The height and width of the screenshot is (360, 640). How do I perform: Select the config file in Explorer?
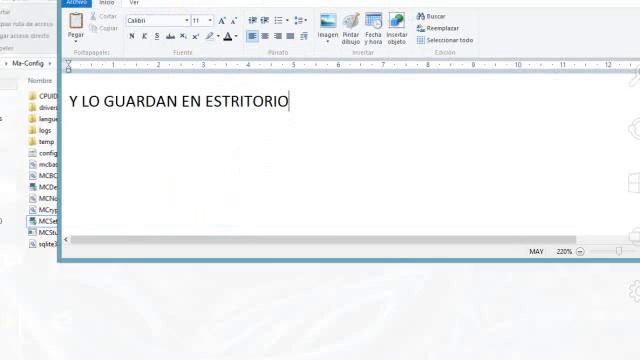pyautogui.click(x=43, y=153)
